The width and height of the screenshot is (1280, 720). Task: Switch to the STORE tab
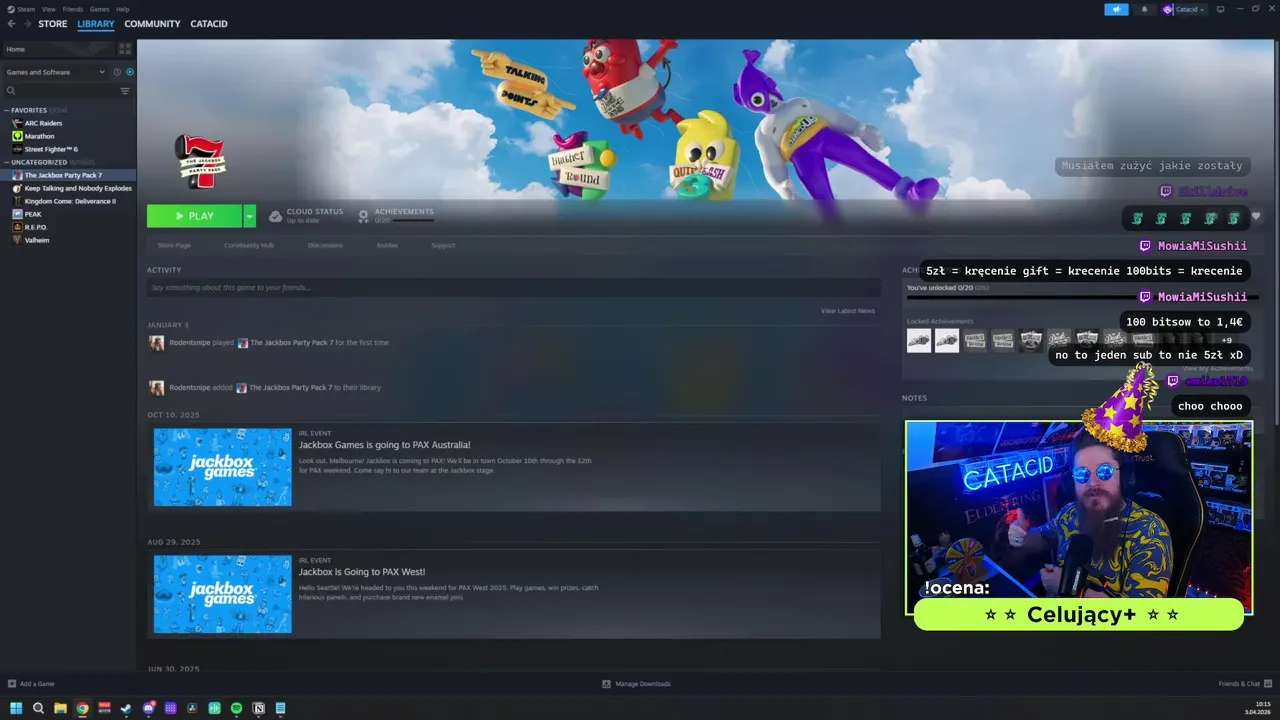tap(53, 24)
